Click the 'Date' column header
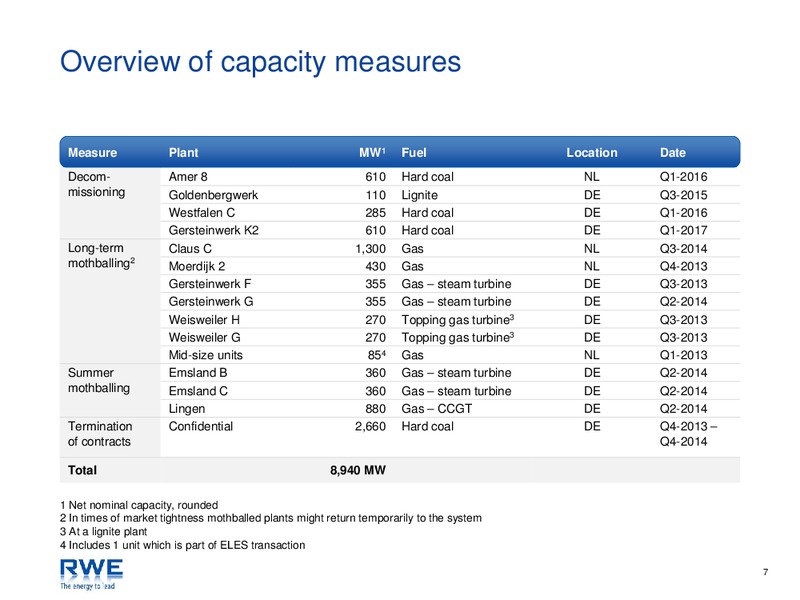Viewport: 800px width, 600px height. (672, 153)
